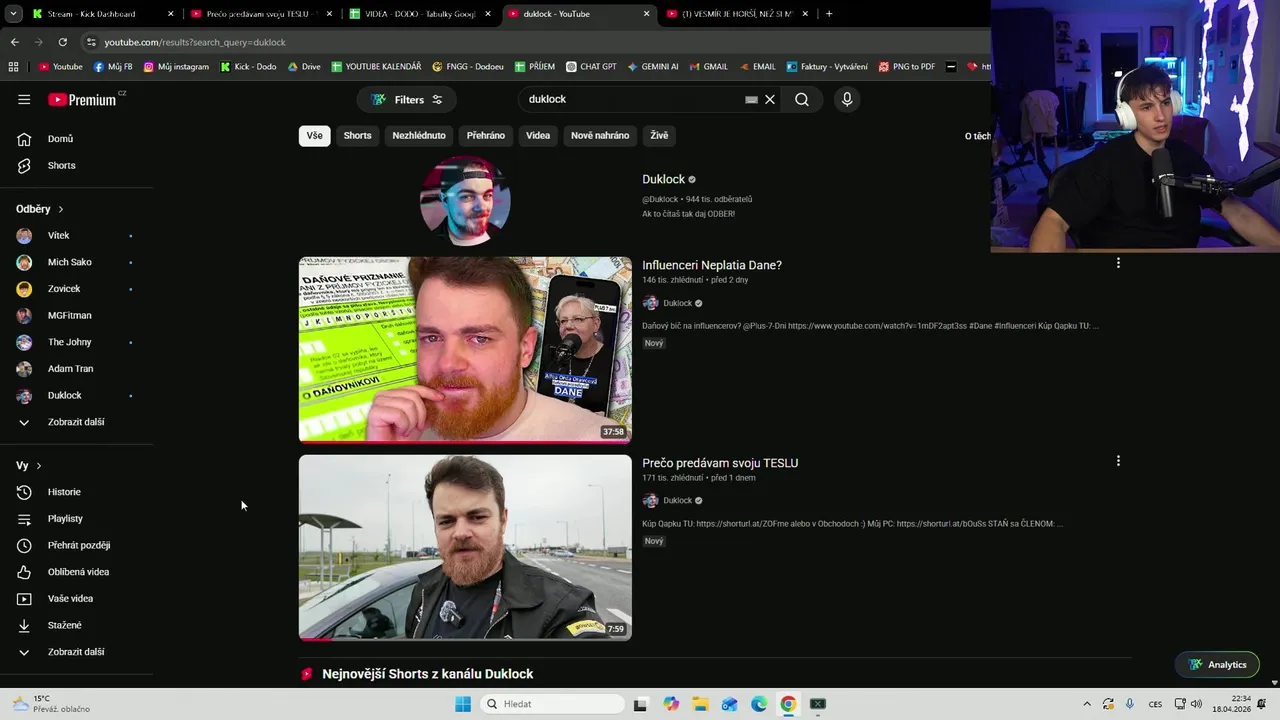Open Duklock channel avatar in results
The image size is (1280, 720).
coord(465,200)
